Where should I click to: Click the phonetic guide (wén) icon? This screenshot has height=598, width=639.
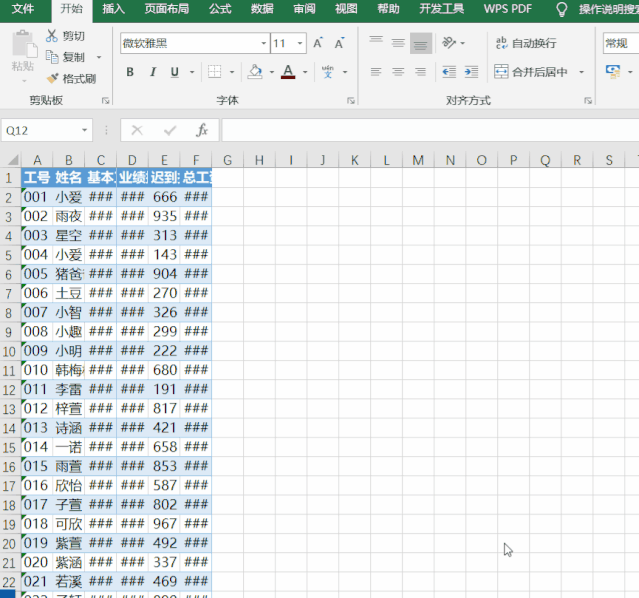pos(328,72)
